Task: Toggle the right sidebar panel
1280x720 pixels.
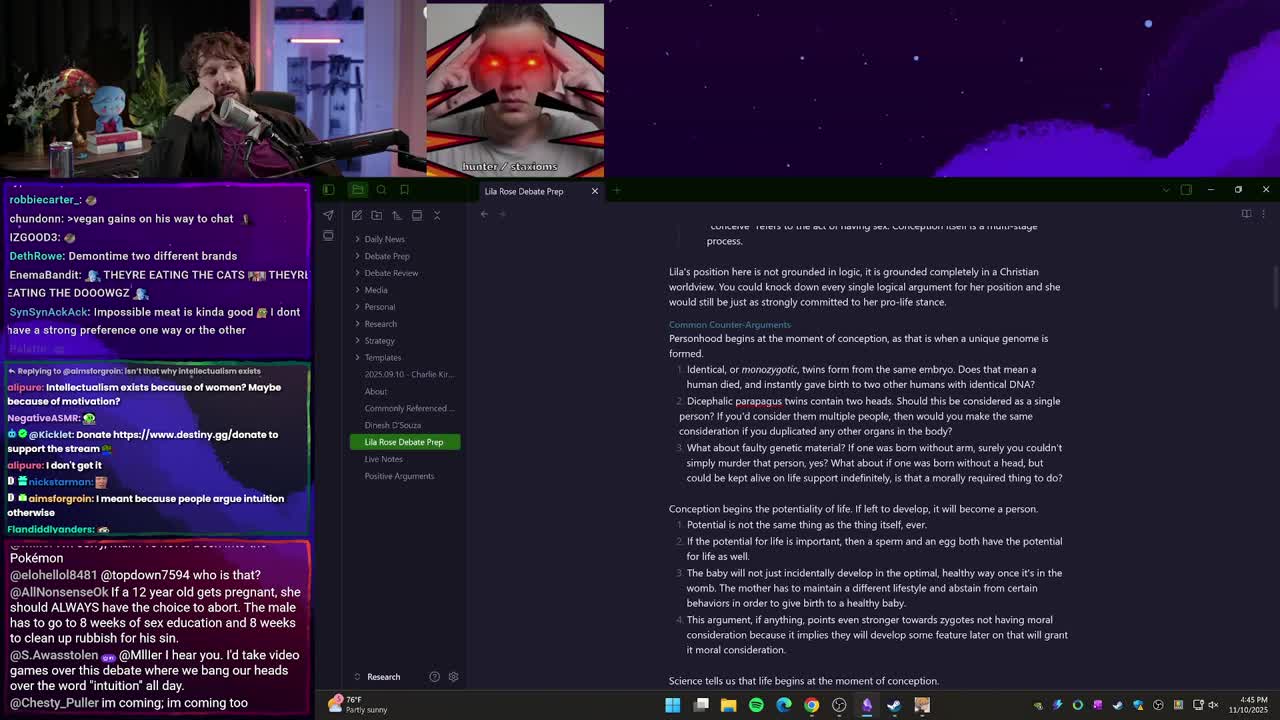Action: 1186,190
